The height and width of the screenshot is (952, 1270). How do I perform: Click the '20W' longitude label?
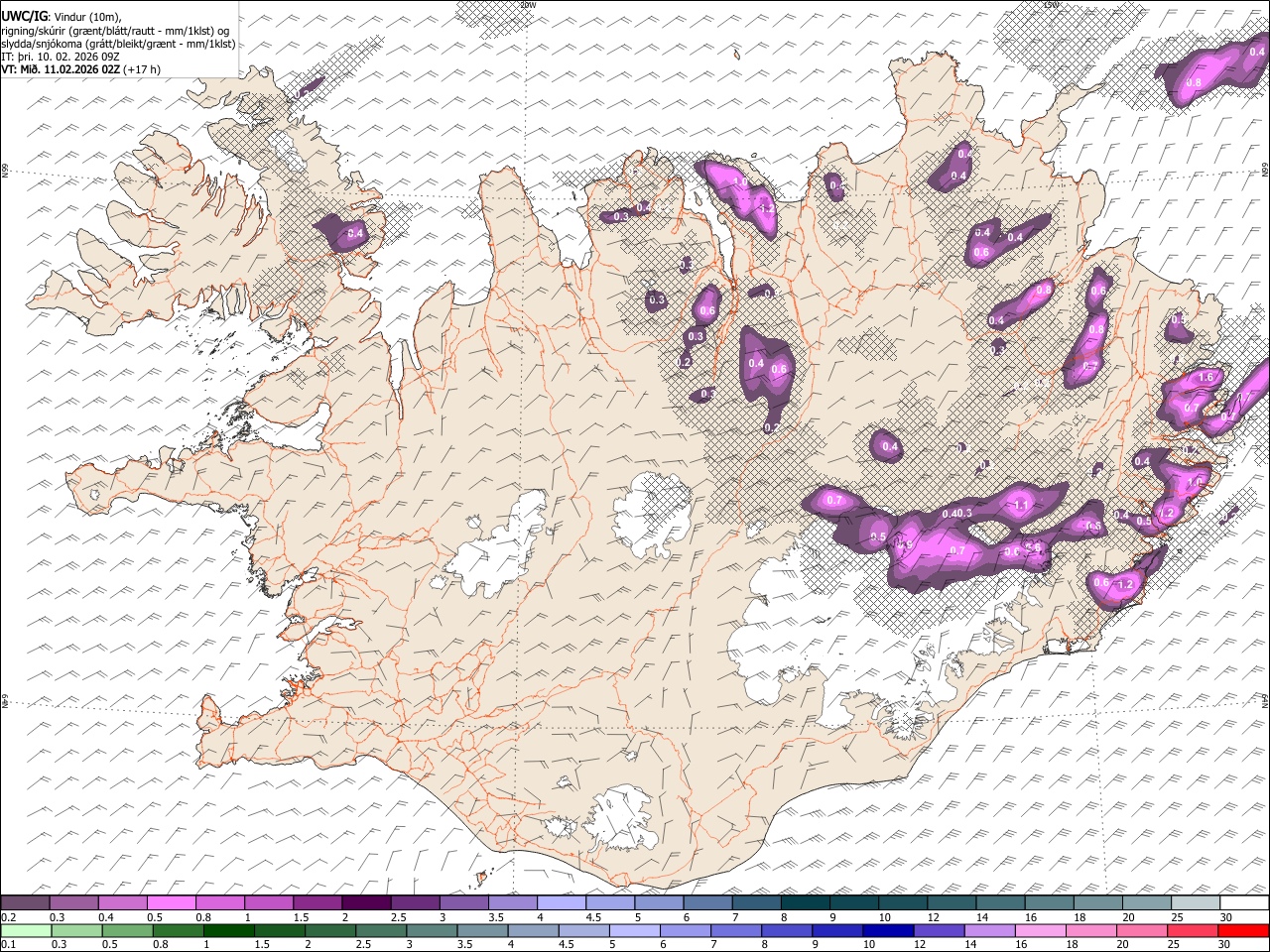529,5
